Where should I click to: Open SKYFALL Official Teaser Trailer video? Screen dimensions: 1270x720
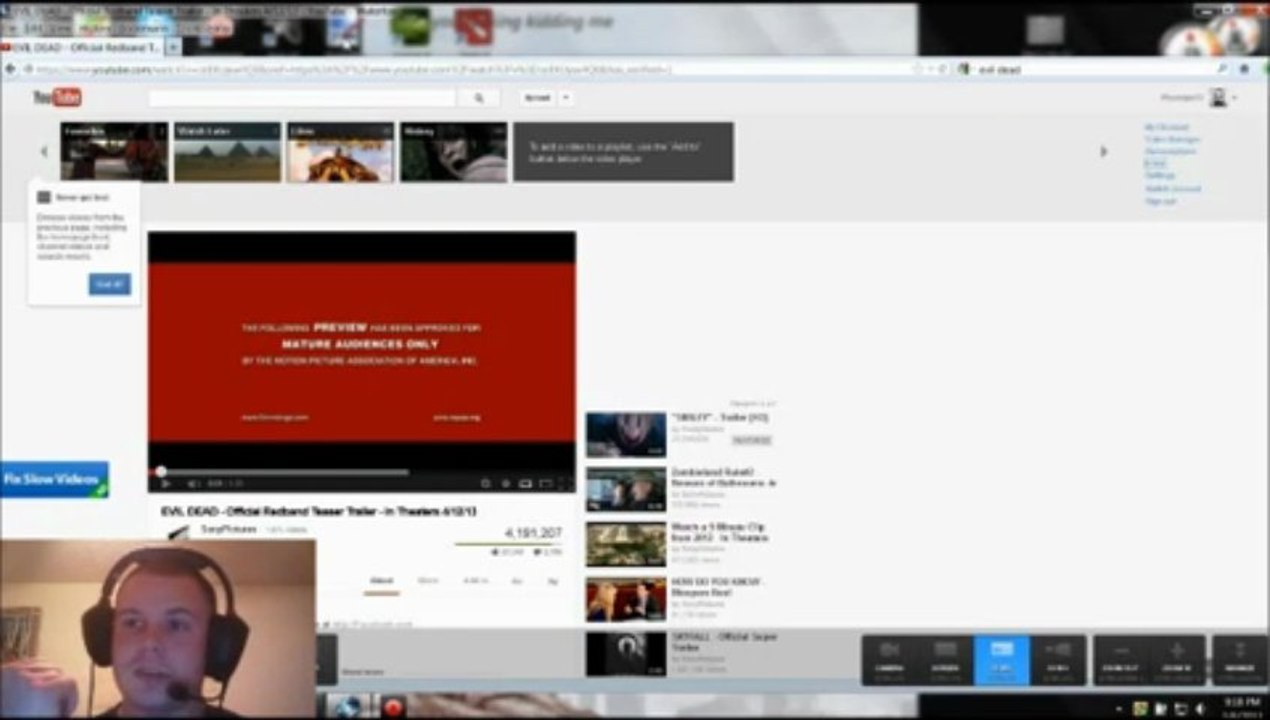682,653
